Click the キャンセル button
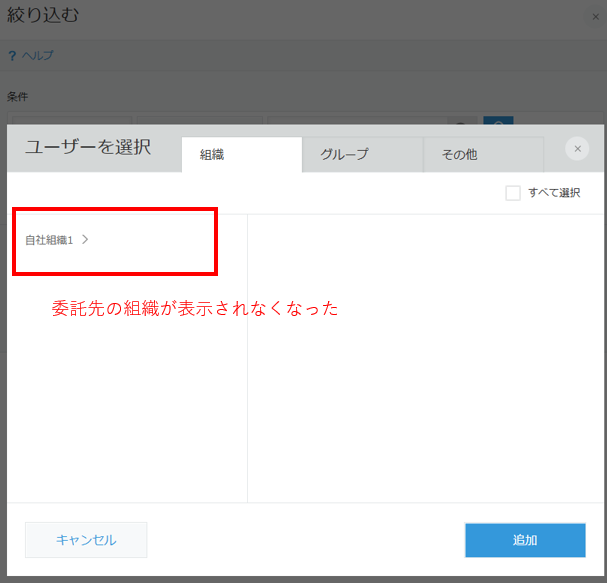Viewport: 607px width, 583px height. click(86, 540)
